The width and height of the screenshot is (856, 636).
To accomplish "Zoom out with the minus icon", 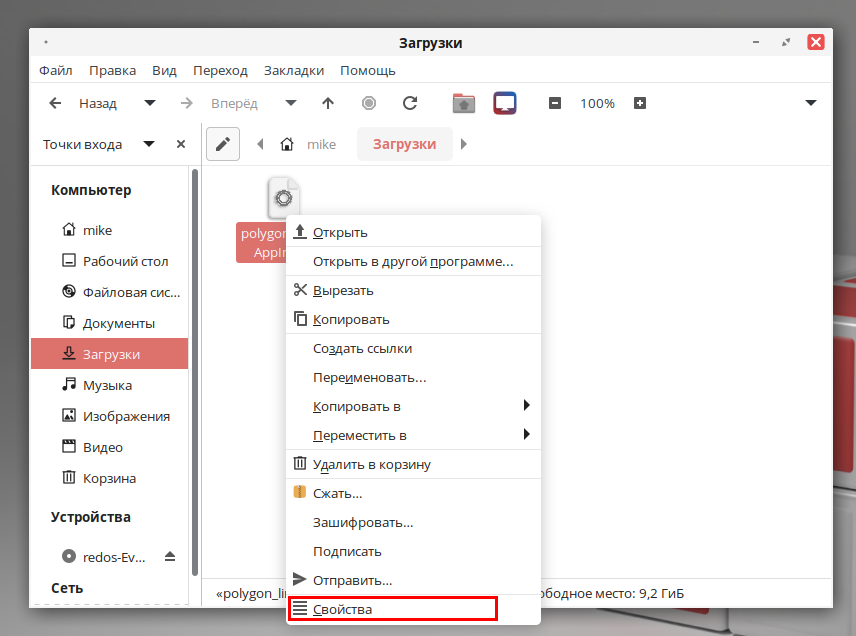I will (x=555, y=103).
